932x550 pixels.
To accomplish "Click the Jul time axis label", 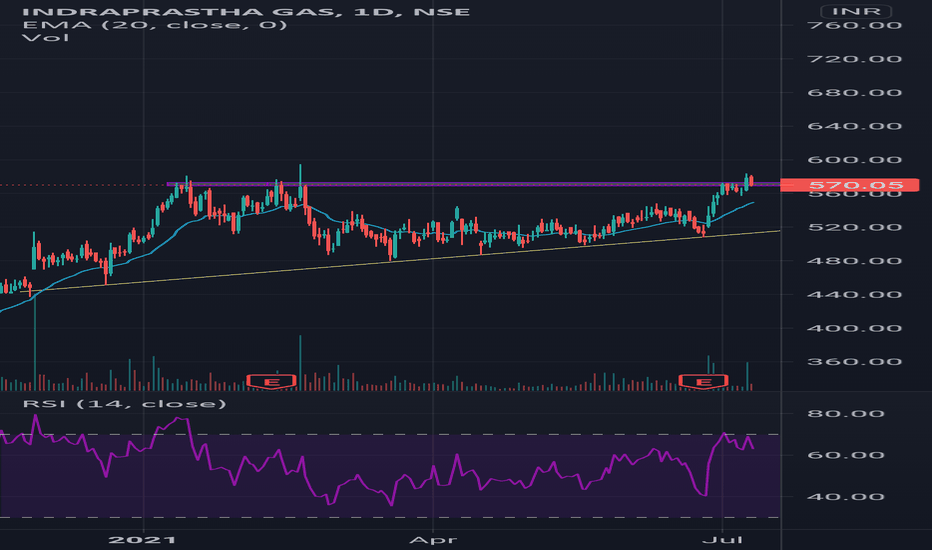I will coord(722,540).
